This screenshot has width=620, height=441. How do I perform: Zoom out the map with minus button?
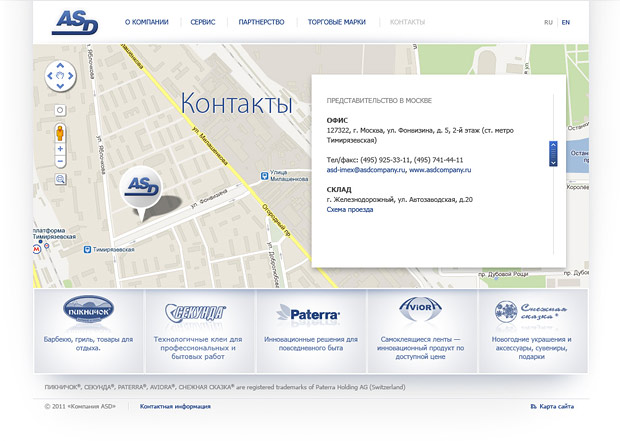tap(60, 161)
